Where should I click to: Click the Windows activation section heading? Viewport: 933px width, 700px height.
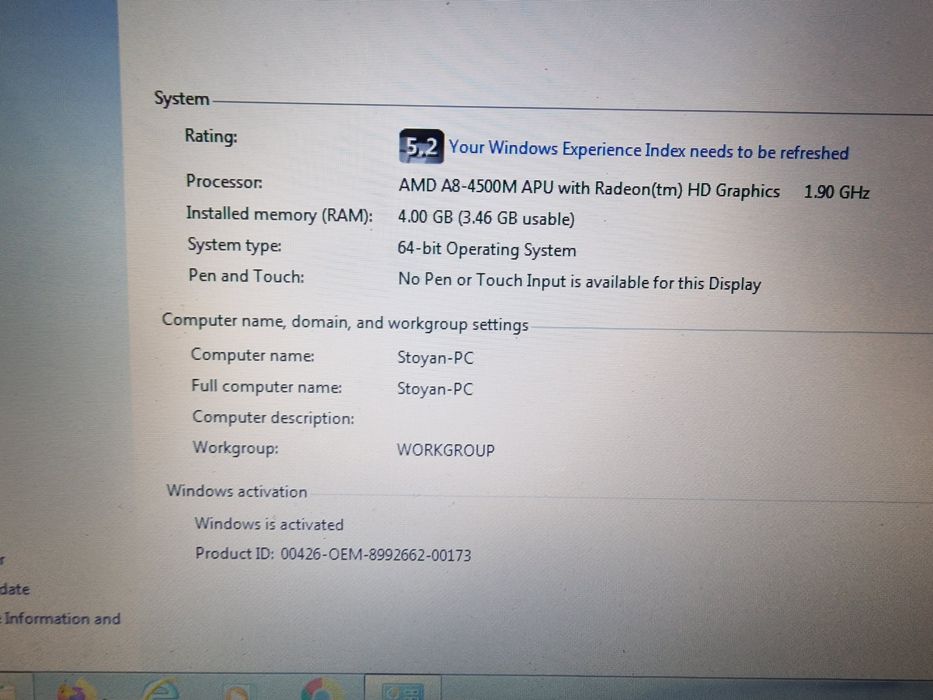[x=237, y=491]
